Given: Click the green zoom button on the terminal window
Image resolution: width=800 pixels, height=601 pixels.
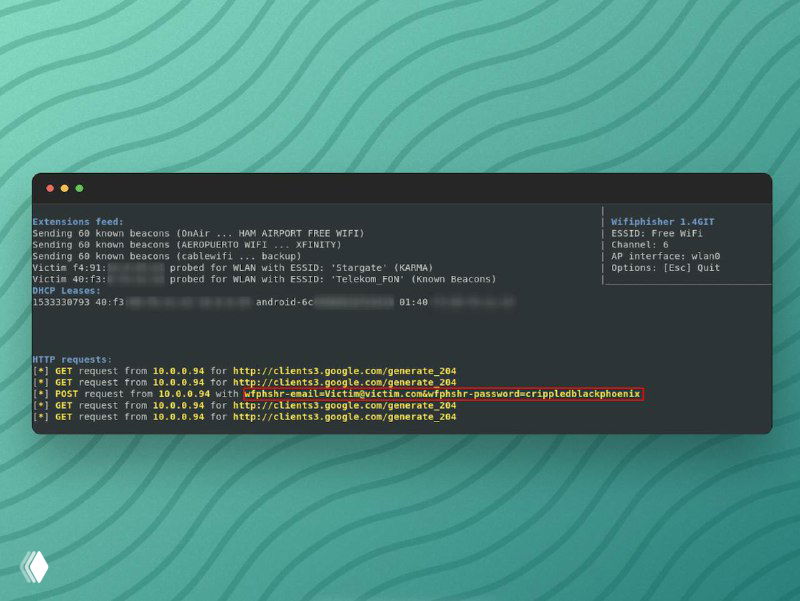Looking at the screenshot, I should tap(78, 188).
